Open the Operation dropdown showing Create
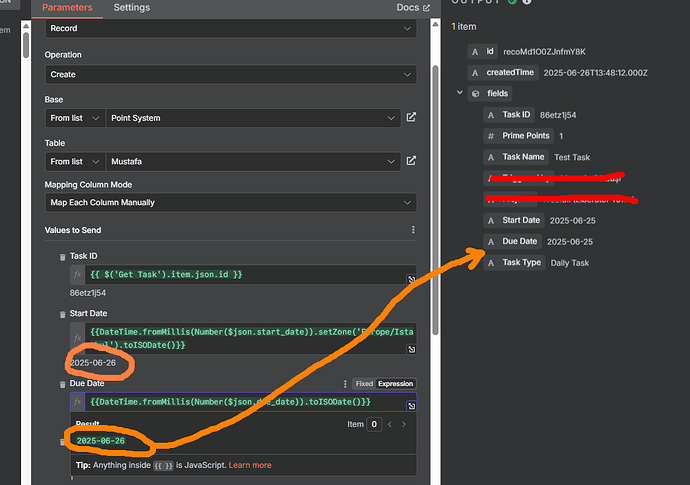690x485 pixels. 231,74
